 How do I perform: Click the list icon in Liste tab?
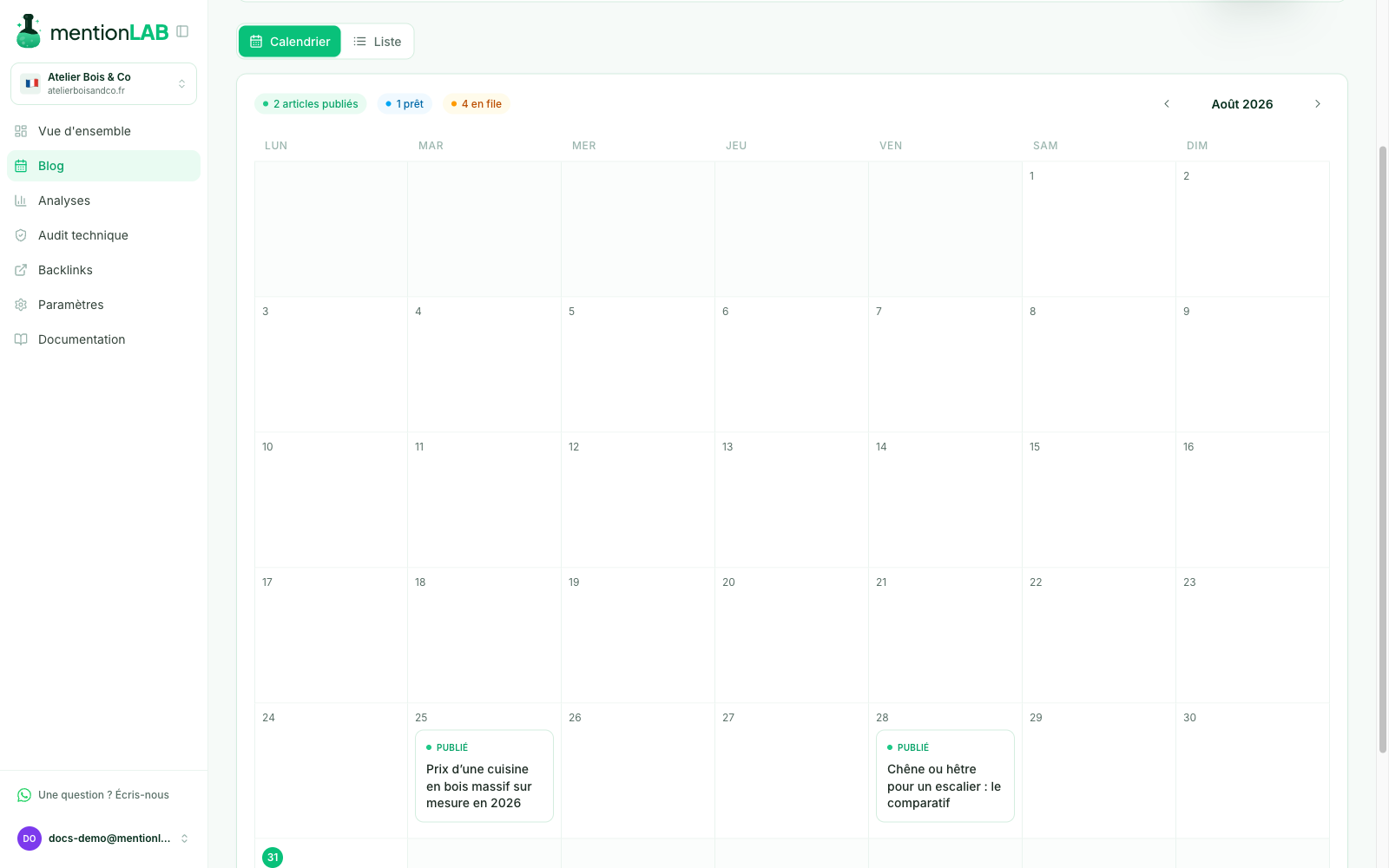359,42
